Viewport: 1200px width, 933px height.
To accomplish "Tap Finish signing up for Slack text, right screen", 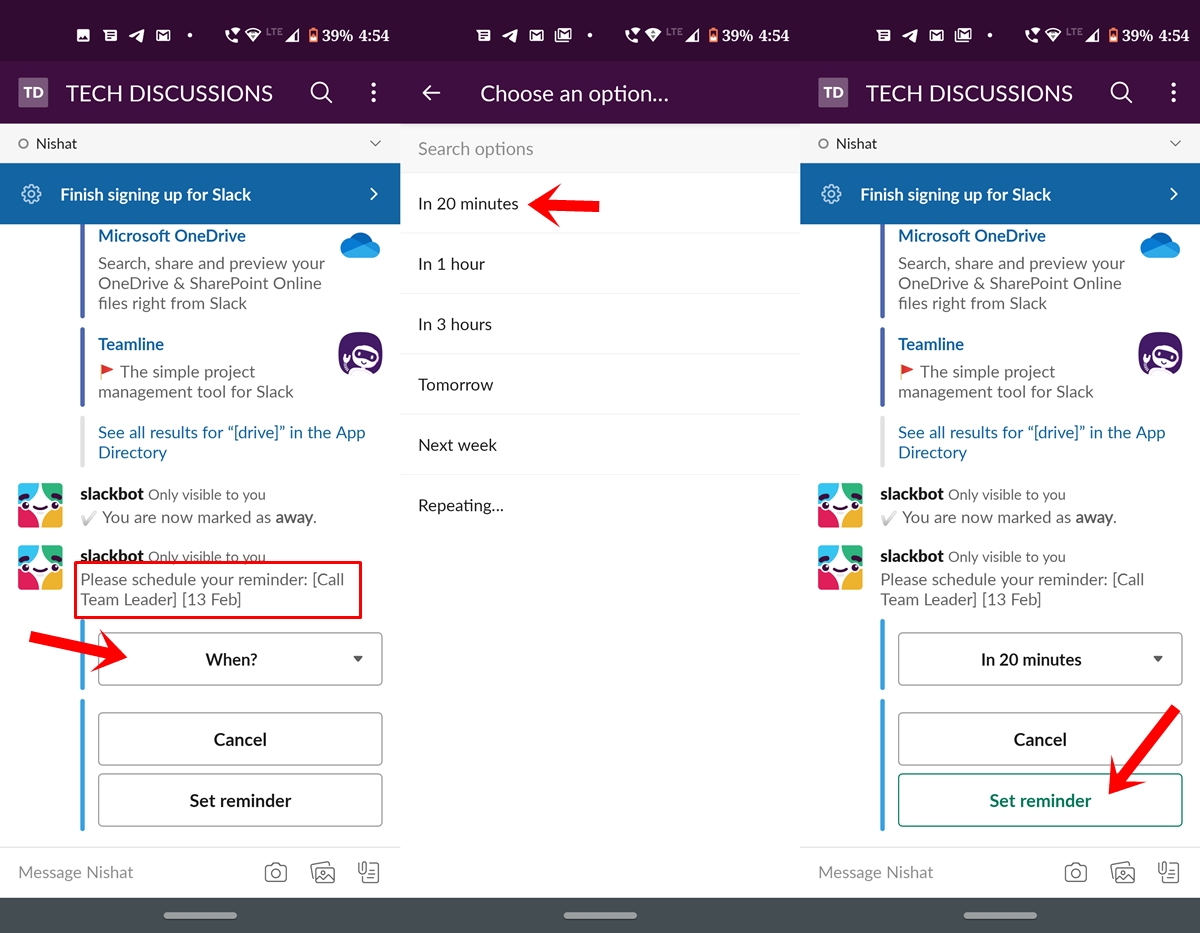I will (955, 195).
